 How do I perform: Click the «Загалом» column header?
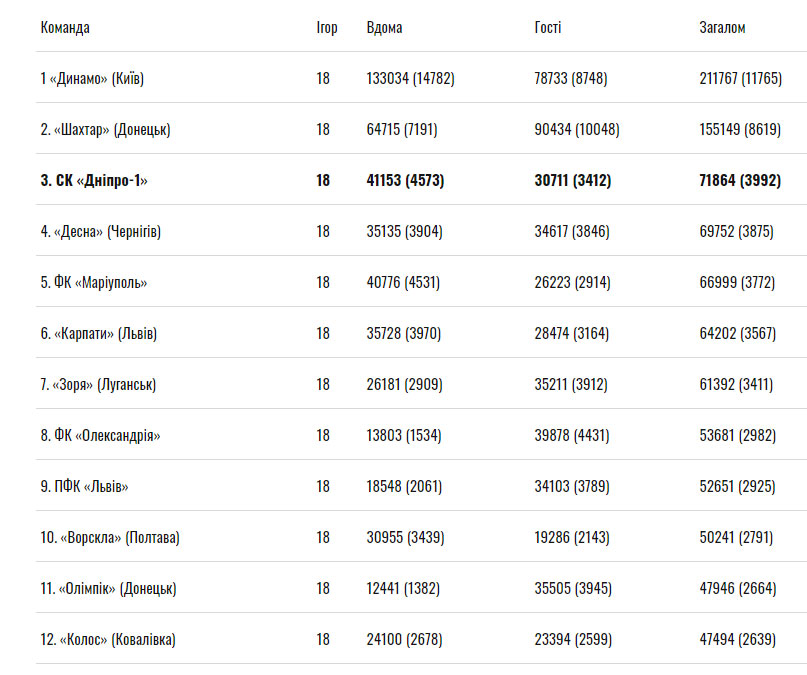722,27
